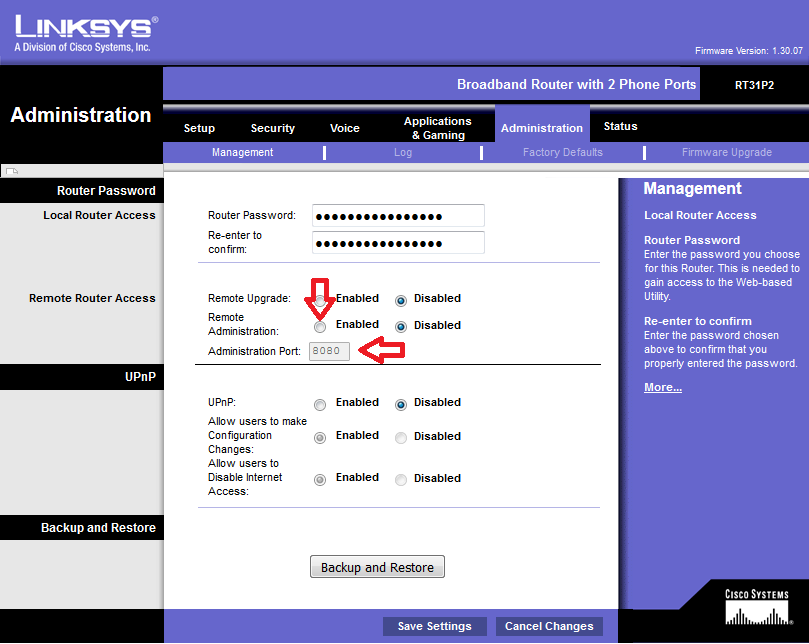Open the Security tab
The image size is (809, 644).
[x=272, y=128]
